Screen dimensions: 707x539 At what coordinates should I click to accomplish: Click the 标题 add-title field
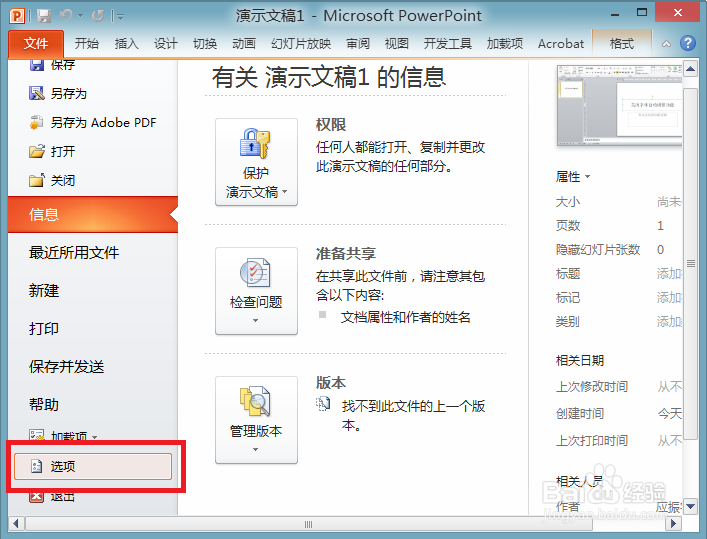pos(669,273)
